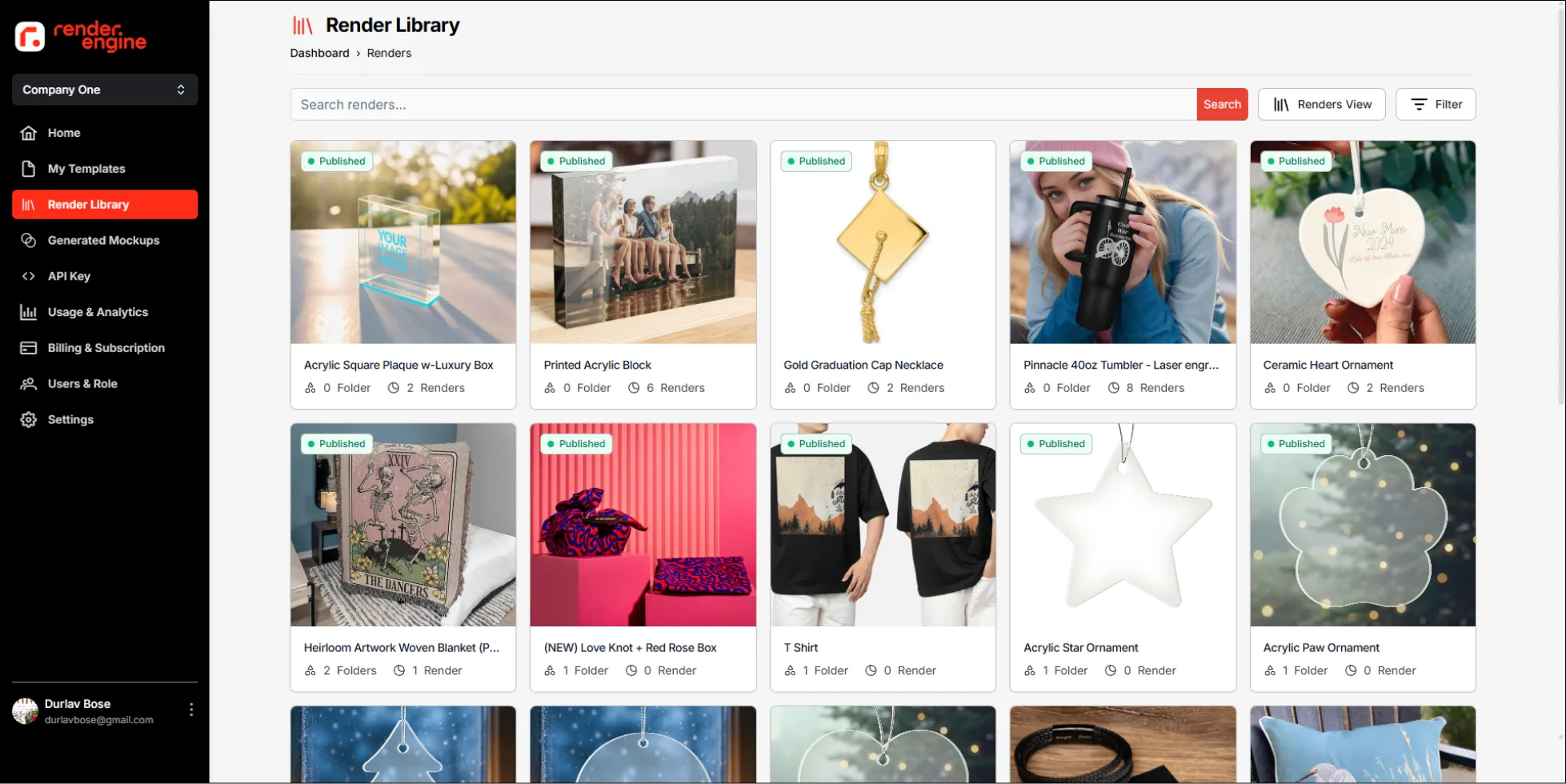Screen dimensions: 1566x784
Task: Click the Acrylic Paw Ornament title
Action: tap(1321, 647)
